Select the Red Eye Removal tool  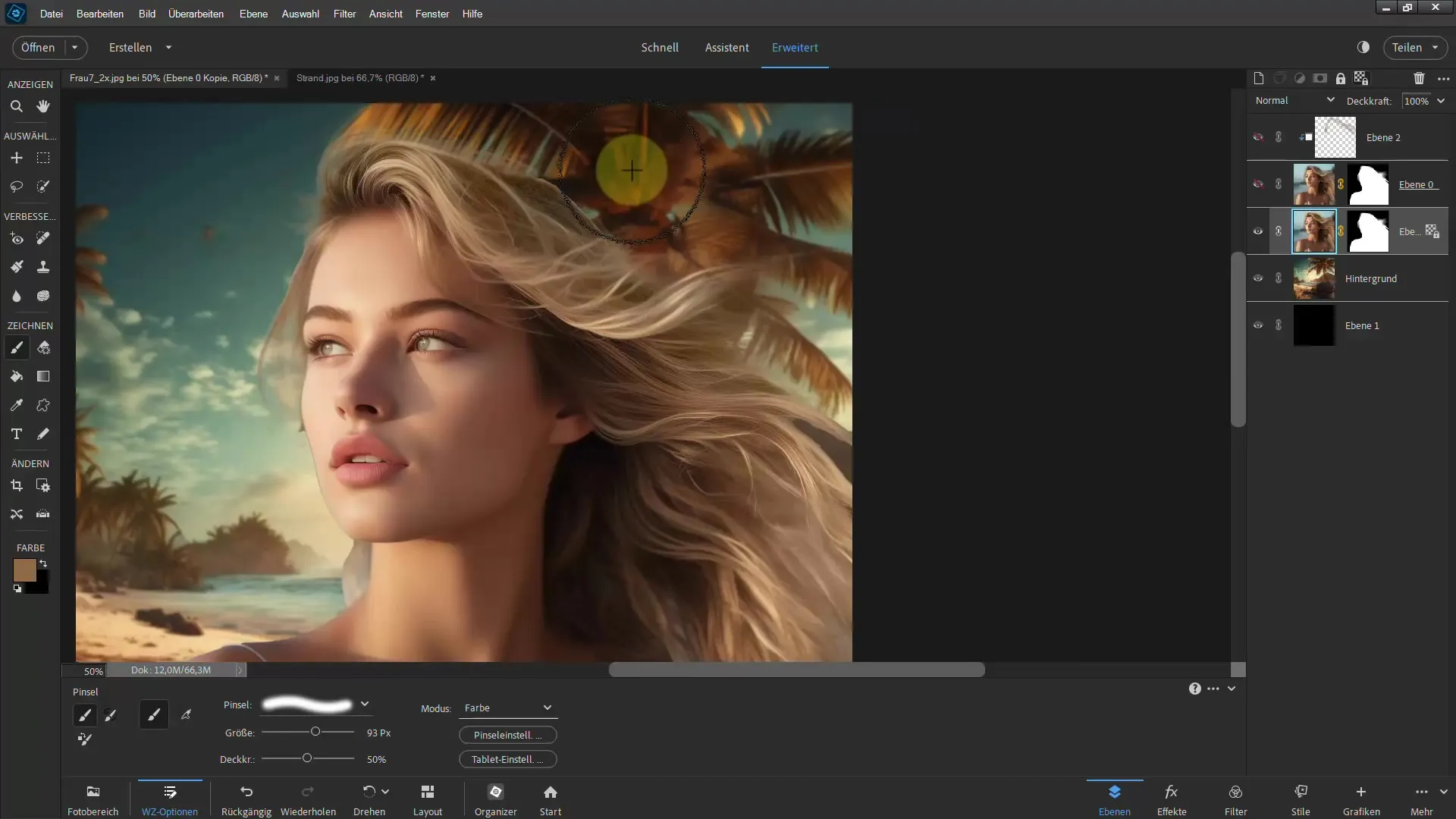(16, 238)
